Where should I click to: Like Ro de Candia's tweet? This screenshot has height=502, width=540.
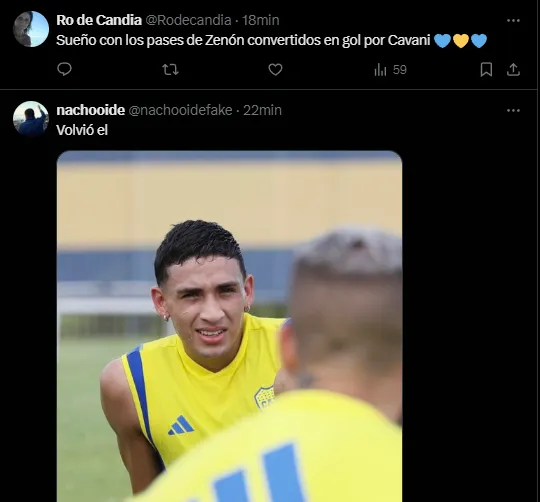(275, 70)
